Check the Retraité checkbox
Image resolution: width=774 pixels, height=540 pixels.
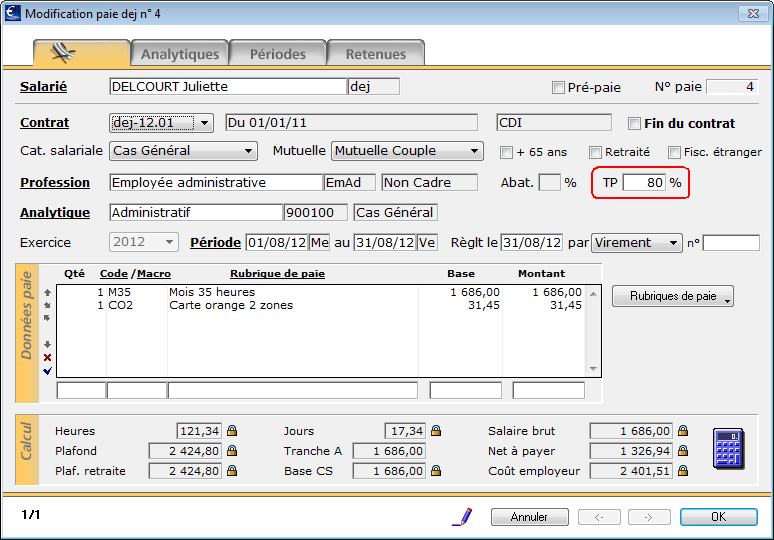coord(595,152)
